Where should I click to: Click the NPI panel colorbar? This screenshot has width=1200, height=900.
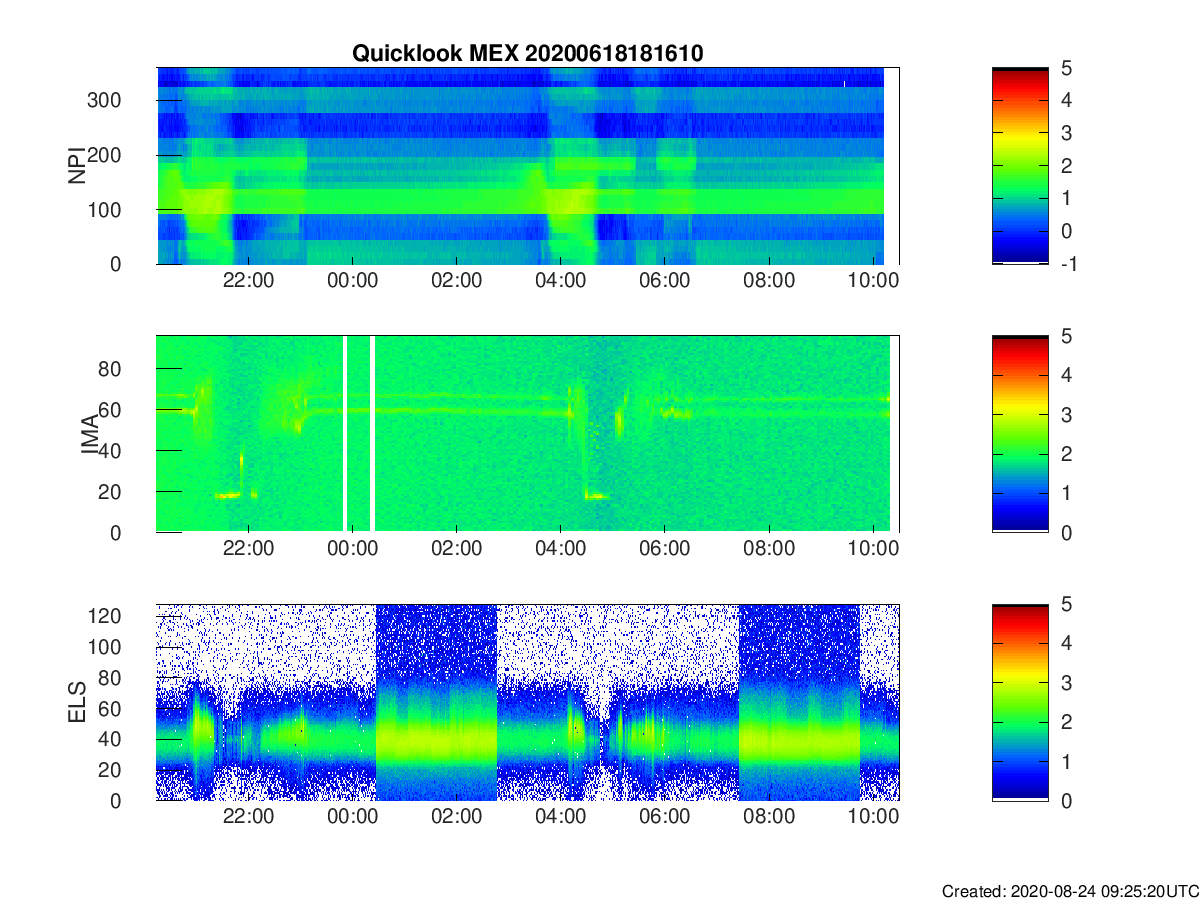tap(1020, 166)
